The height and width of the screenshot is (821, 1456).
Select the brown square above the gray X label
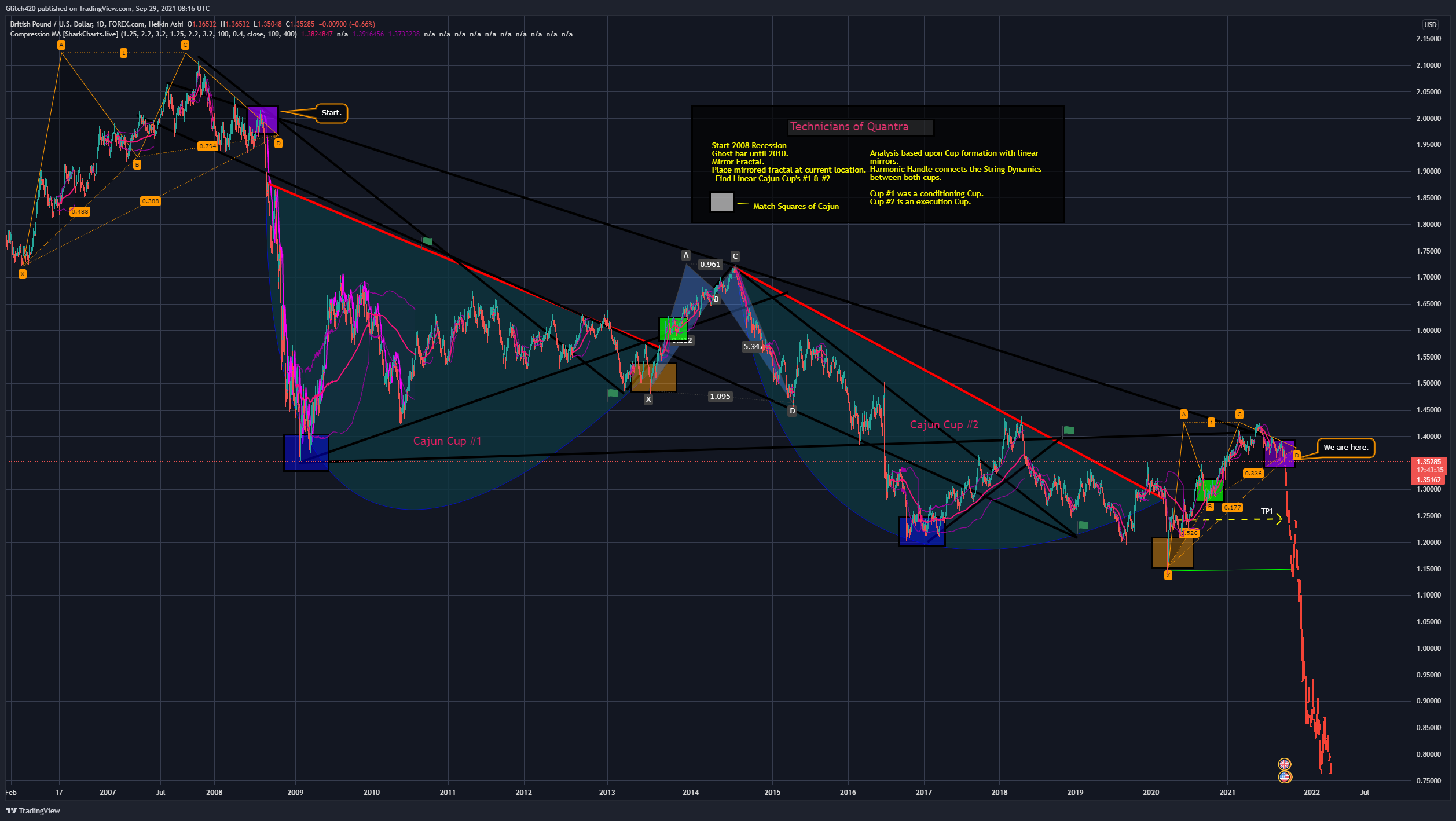coord(654,377)
